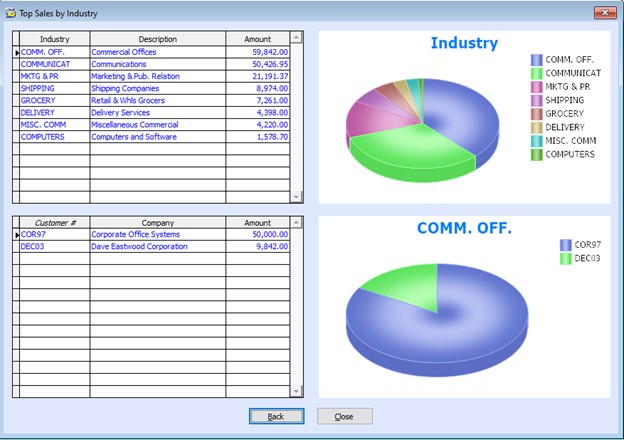Click the COMMUNICAT green legend swatch
Image resolution: width=624 pixels, height=440 pixels.
tap(537, 73)
